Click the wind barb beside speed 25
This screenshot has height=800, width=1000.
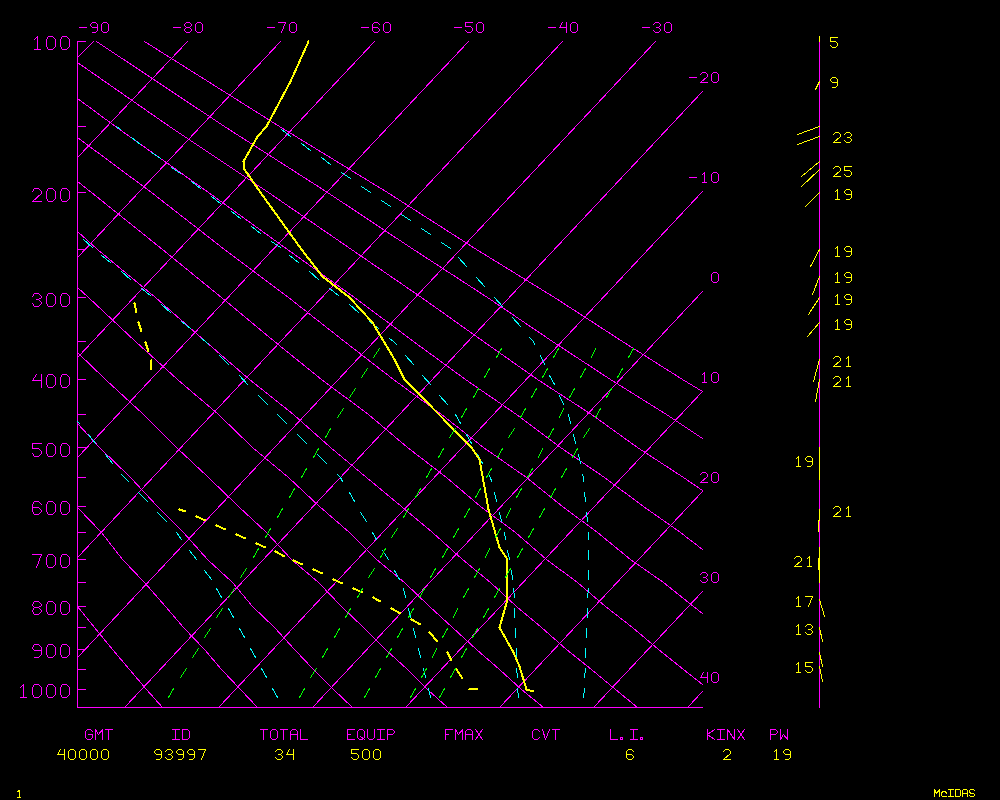click(809, 173)
